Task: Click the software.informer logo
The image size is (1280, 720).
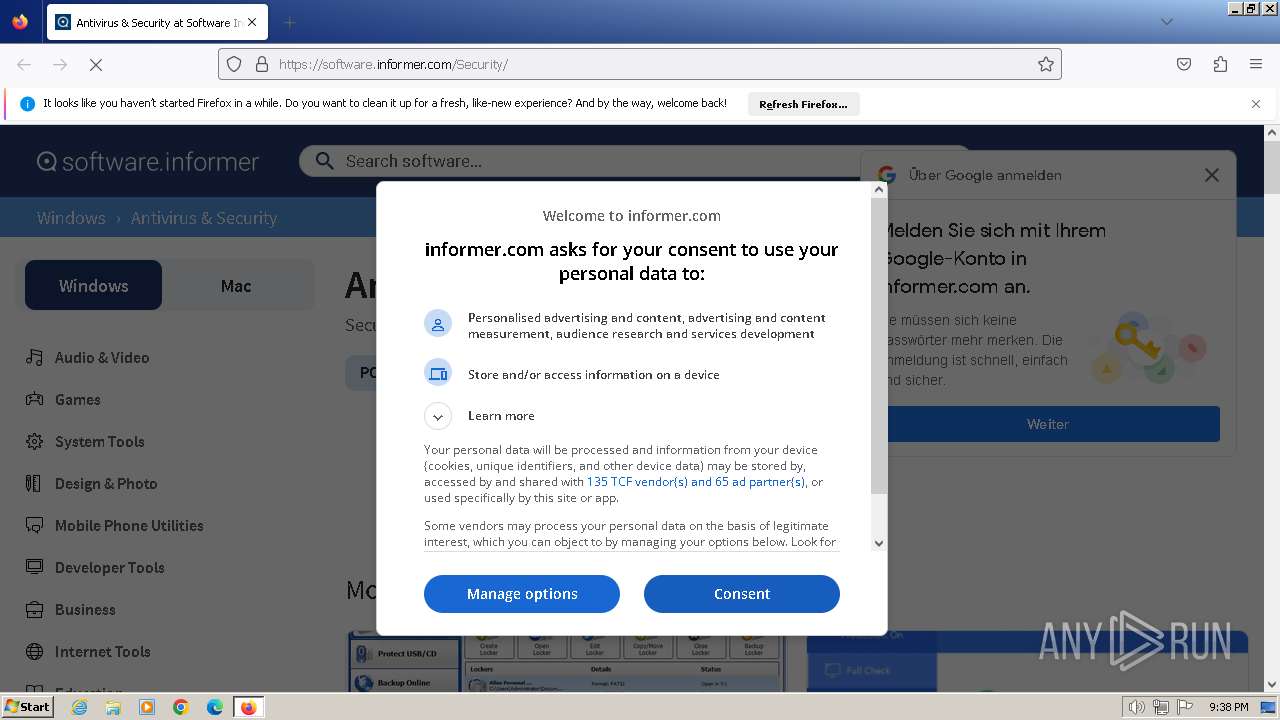Action: [148, 162]
